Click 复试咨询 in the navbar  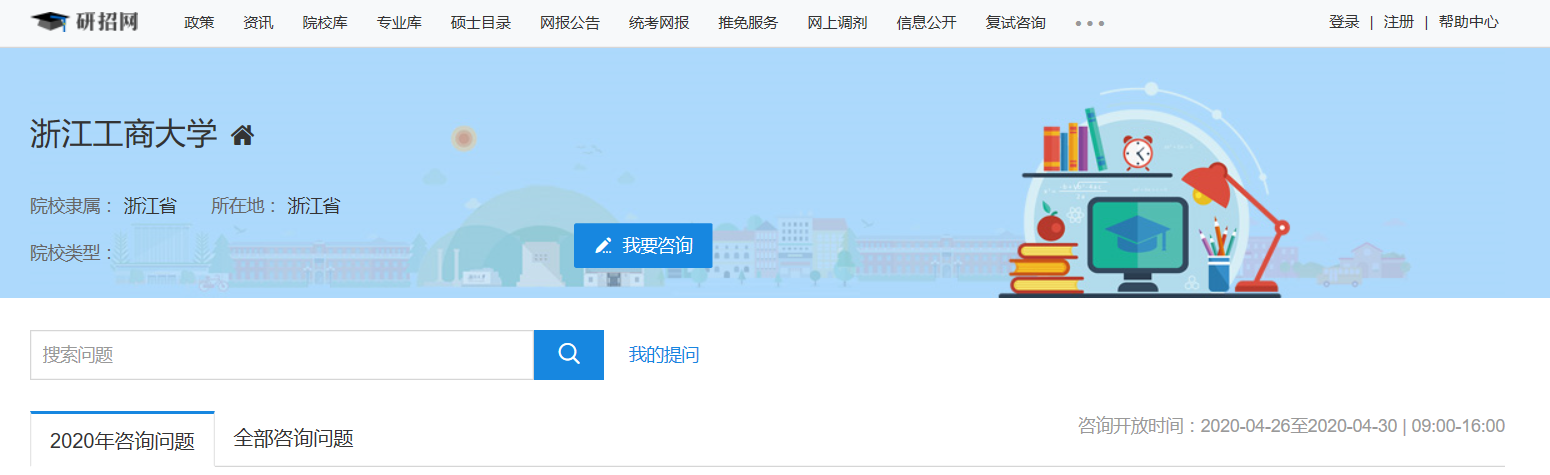point(1016,23)
